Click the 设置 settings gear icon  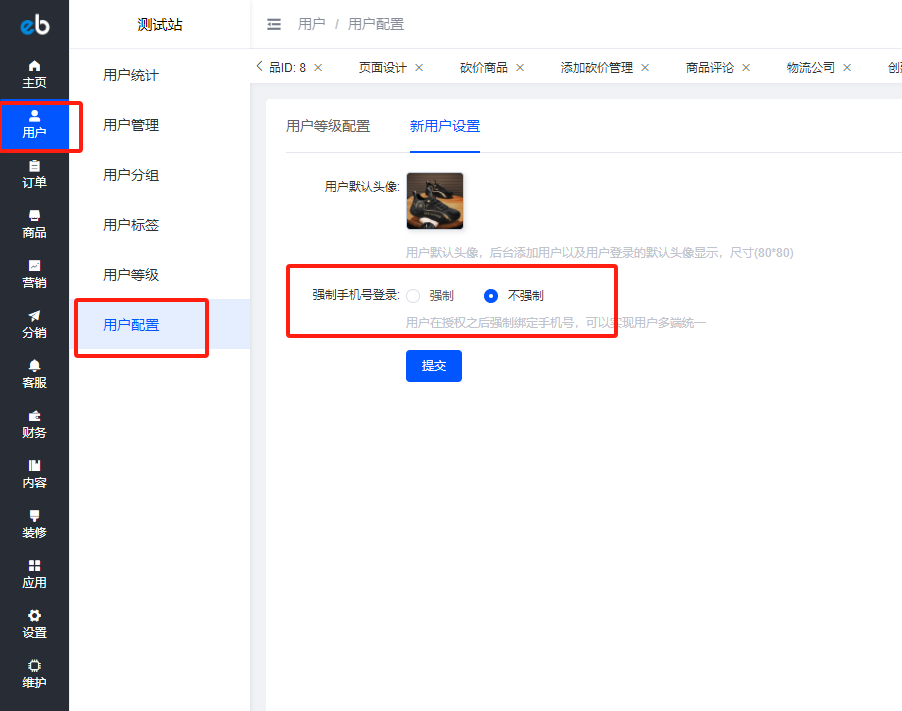point(34,616)
